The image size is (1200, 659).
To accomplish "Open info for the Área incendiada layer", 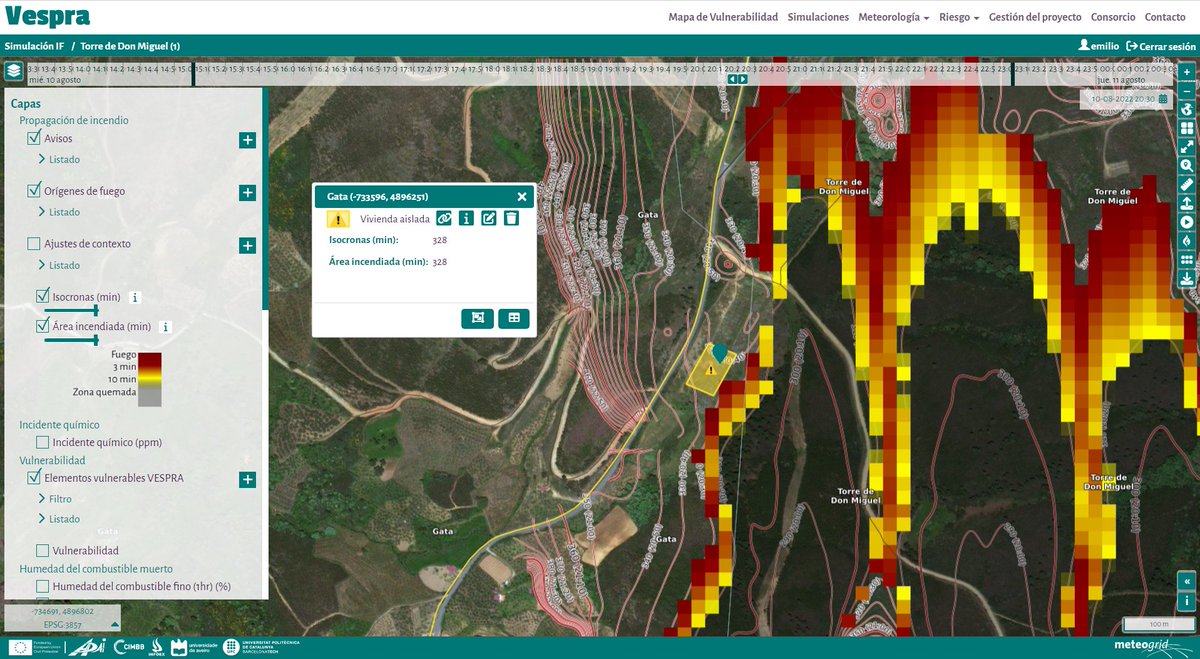I will pos(166,326).
